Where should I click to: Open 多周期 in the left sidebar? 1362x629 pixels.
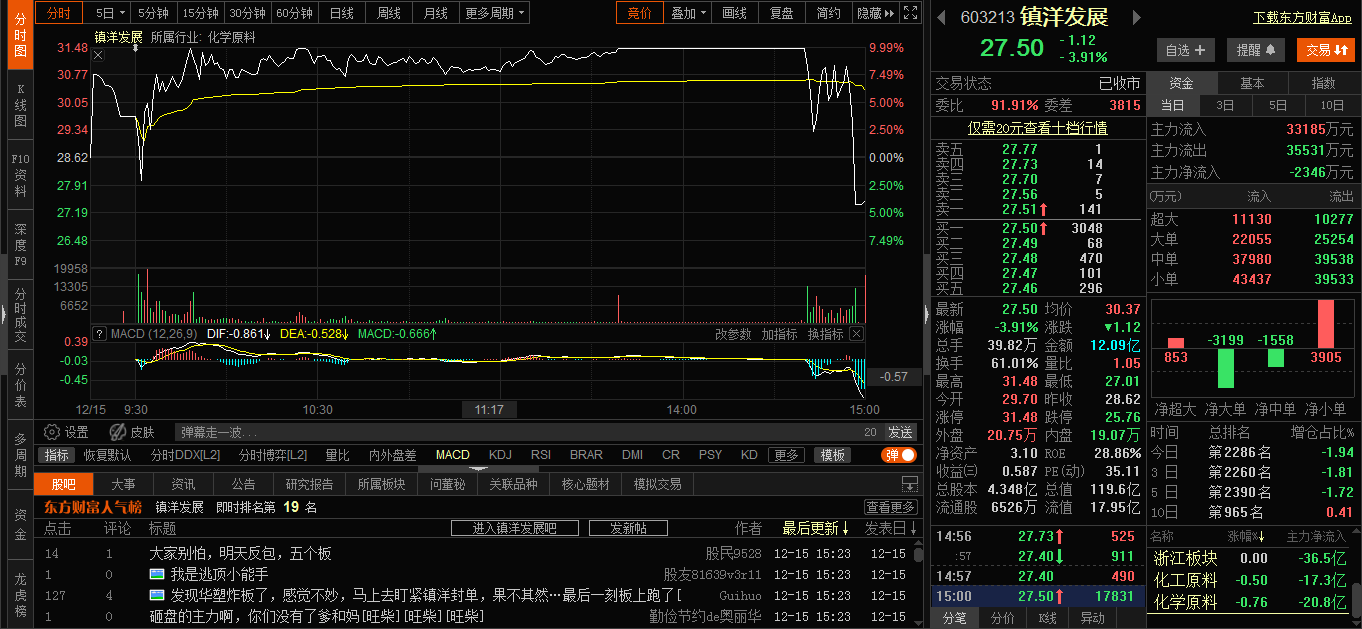(20, 455)
